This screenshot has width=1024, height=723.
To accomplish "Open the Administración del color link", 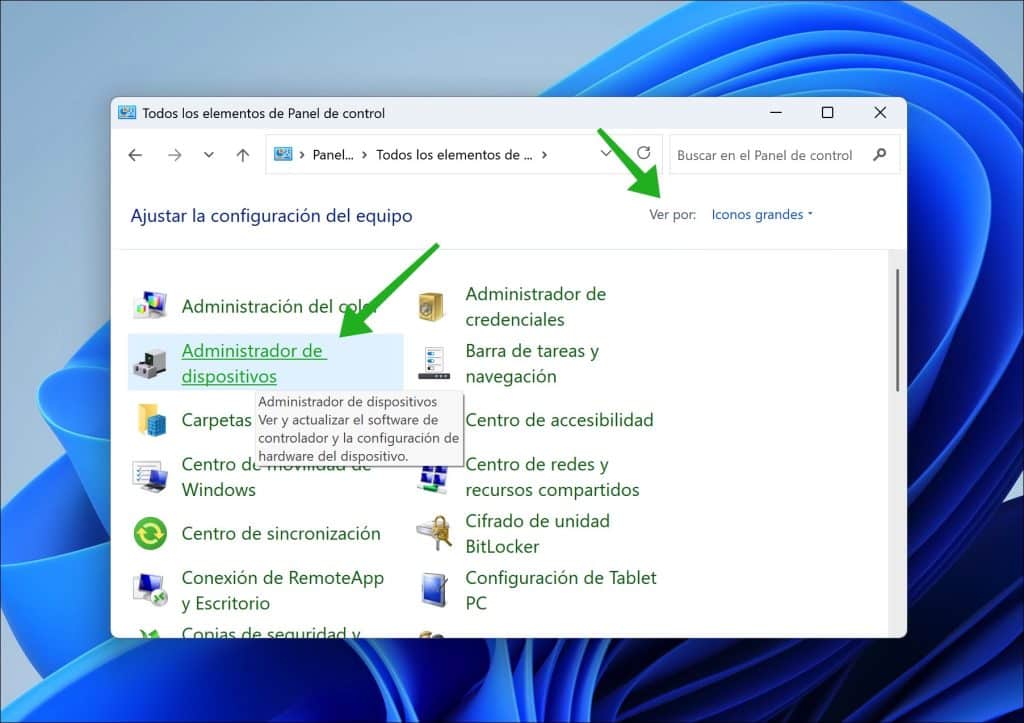I will tap(279, 306).
